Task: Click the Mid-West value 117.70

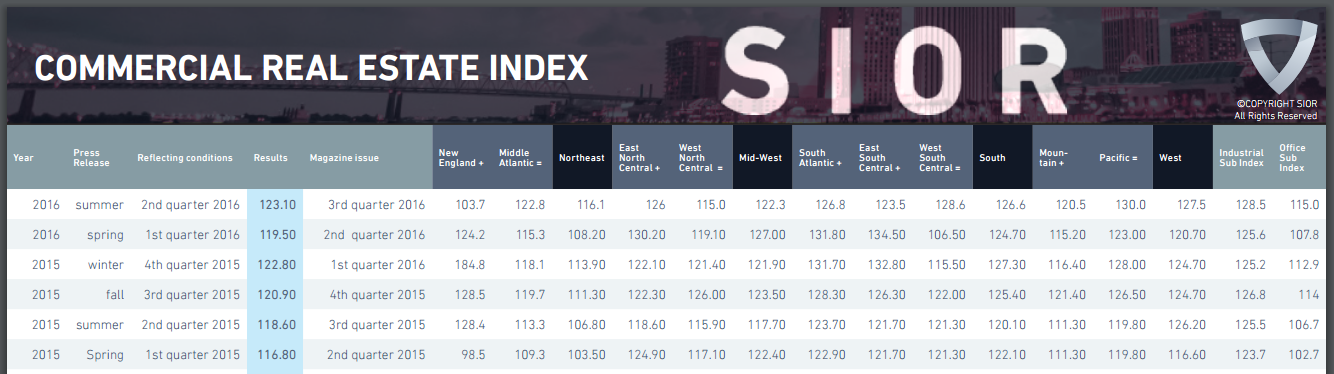Action: (x=767, y=325)
